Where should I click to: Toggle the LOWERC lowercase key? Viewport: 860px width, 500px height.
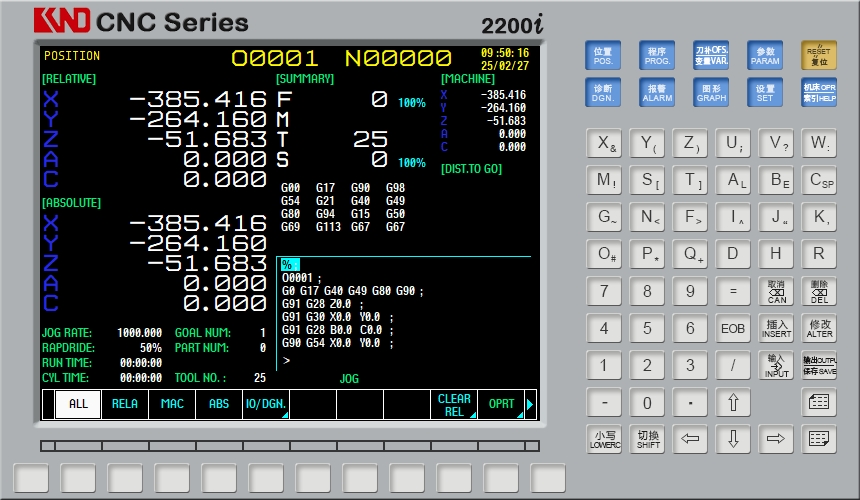[x=604, y=439]
